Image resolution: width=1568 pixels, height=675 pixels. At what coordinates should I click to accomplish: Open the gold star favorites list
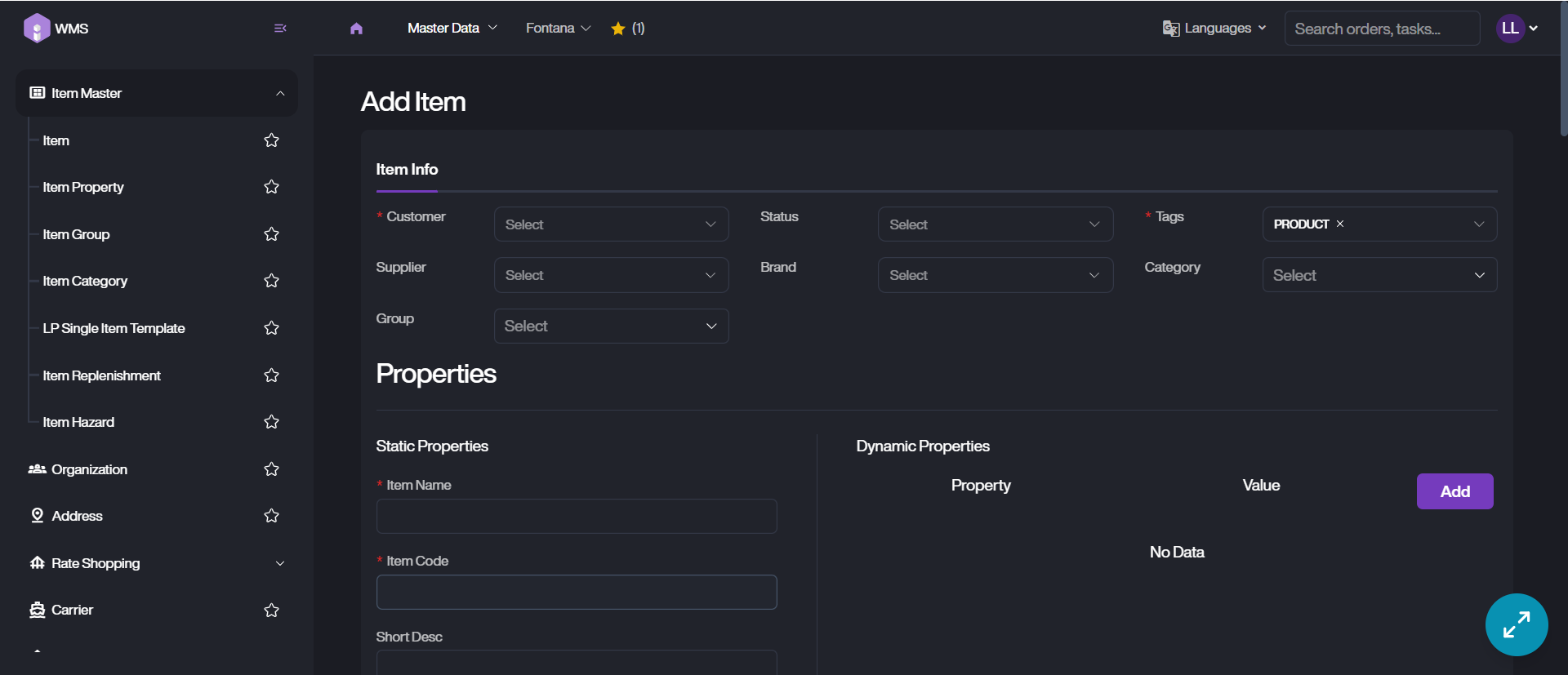point(618,29)
